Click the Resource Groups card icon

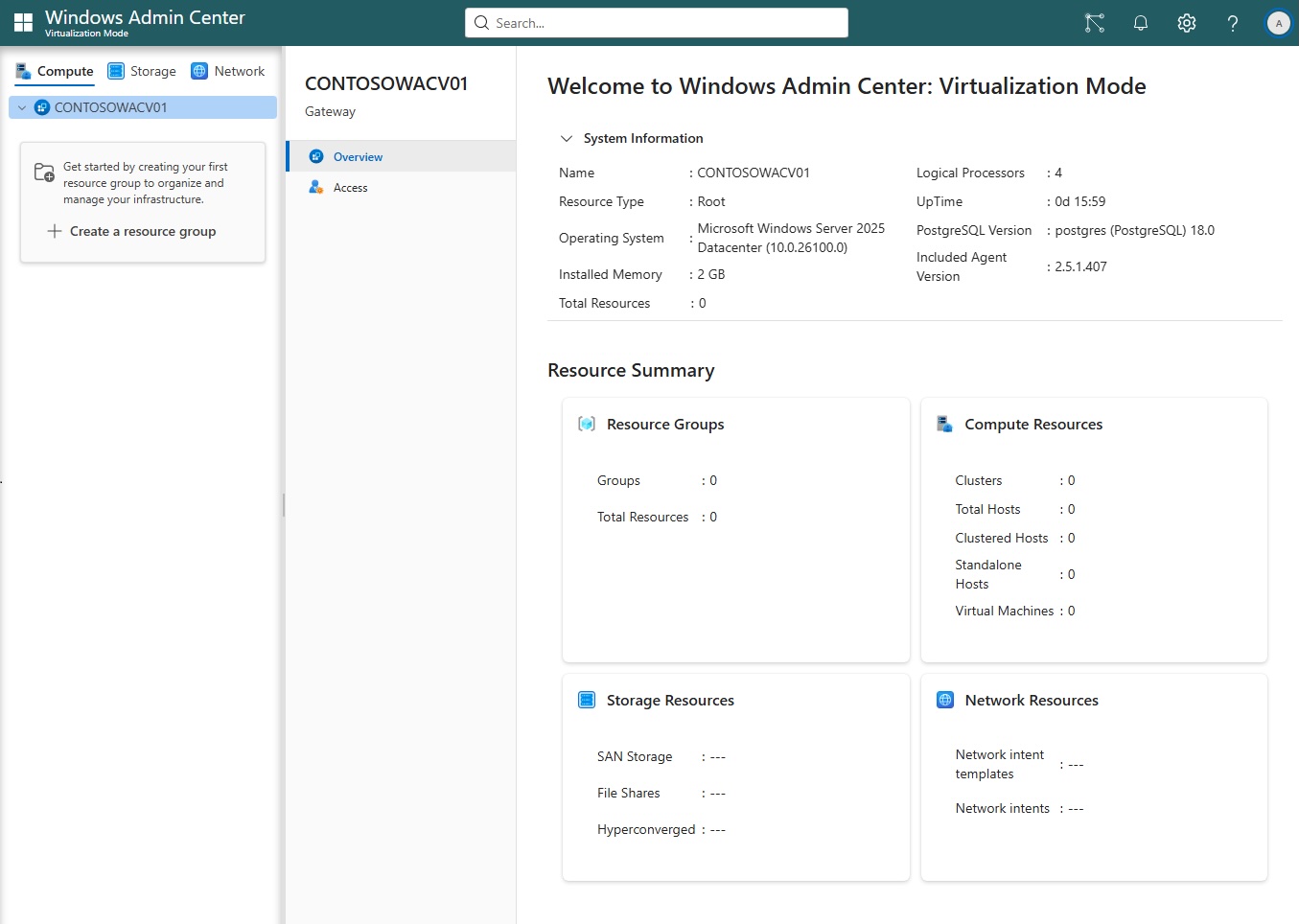(587, 424)
